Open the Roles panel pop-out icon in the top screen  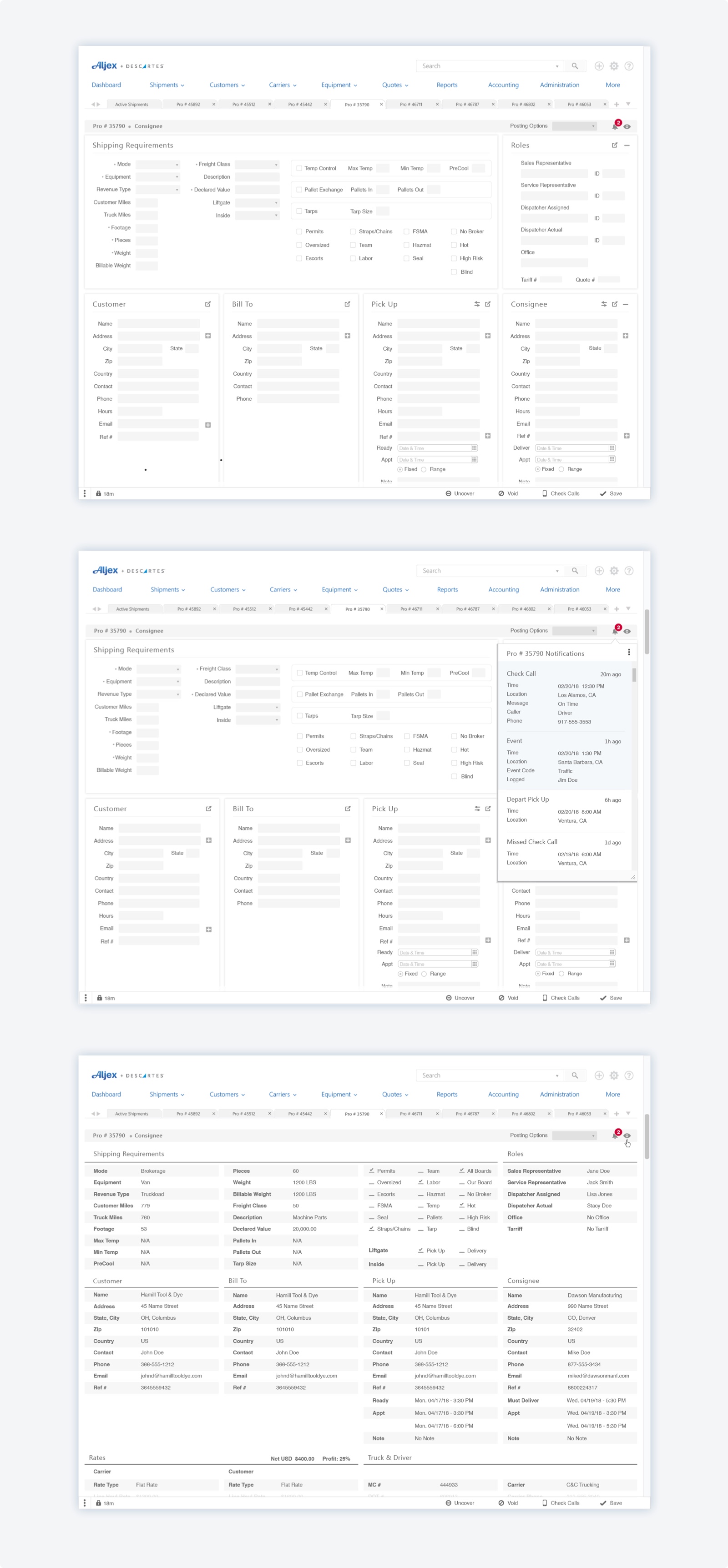(615, 145)
